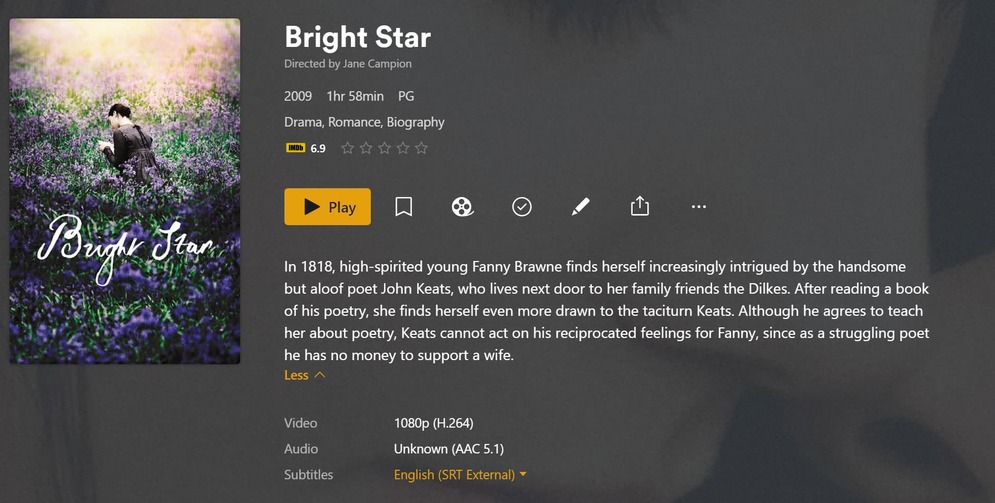Image resolution: width=995 pixels, height=503 pixels.
Task: Click the 2009 release year
Action: [298, 96]
